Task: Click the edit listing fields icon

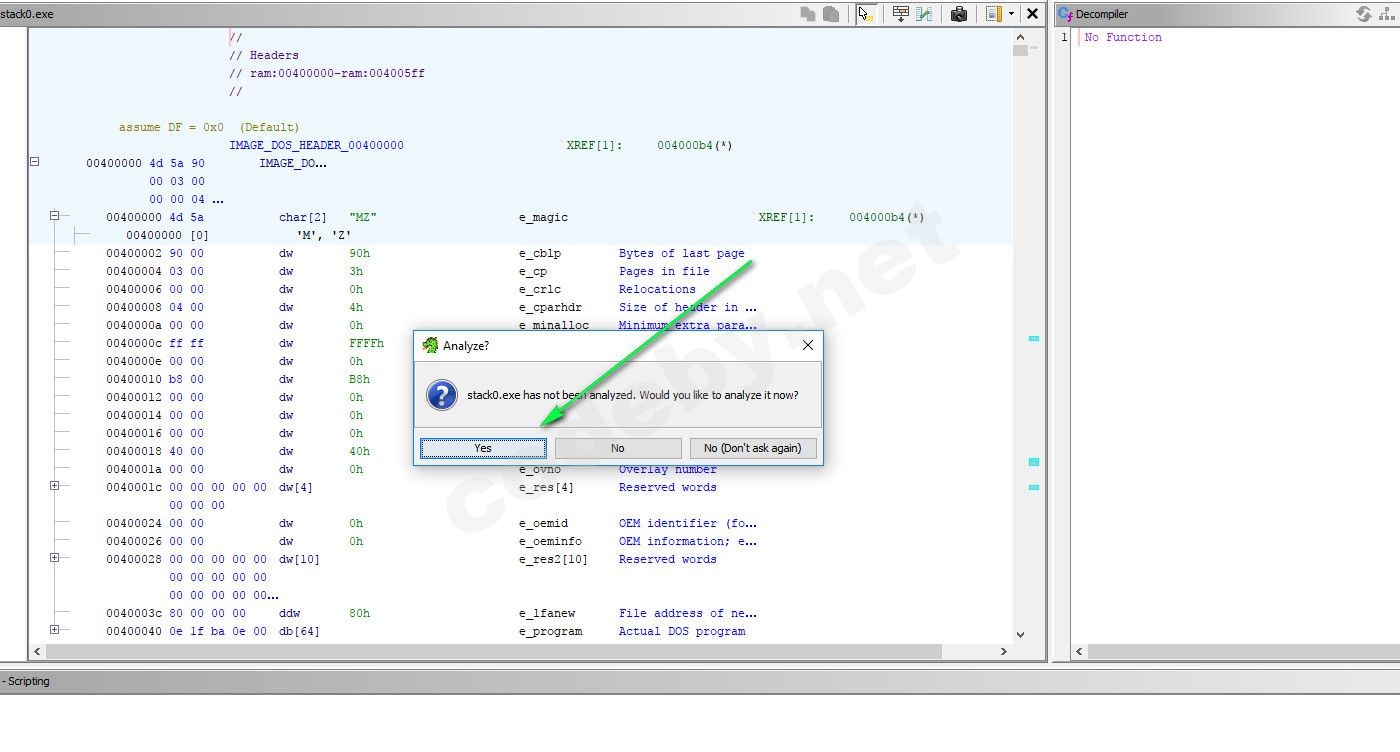Action: pyautogui.click(x=901, y=14)
